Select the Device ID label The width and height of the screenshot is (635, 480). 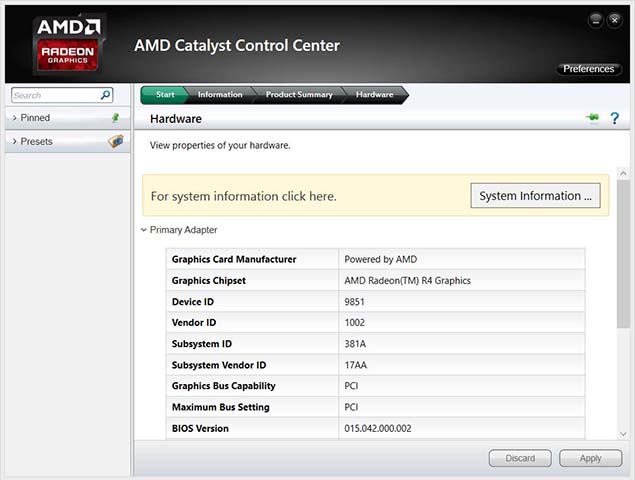coord(193,302)
